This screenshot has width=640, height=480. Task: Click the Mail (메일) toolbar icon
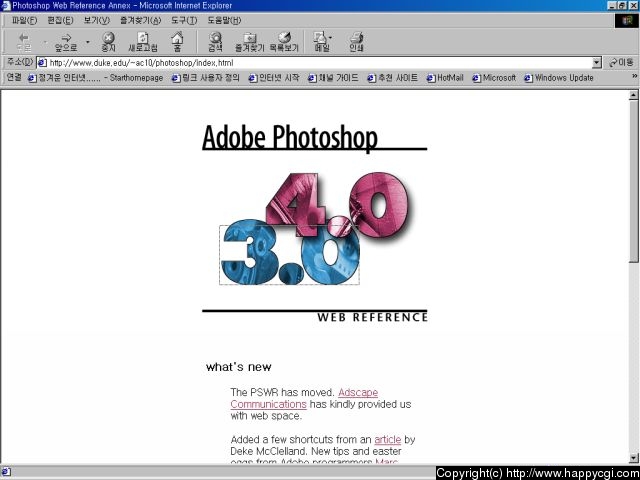point(321,42)
